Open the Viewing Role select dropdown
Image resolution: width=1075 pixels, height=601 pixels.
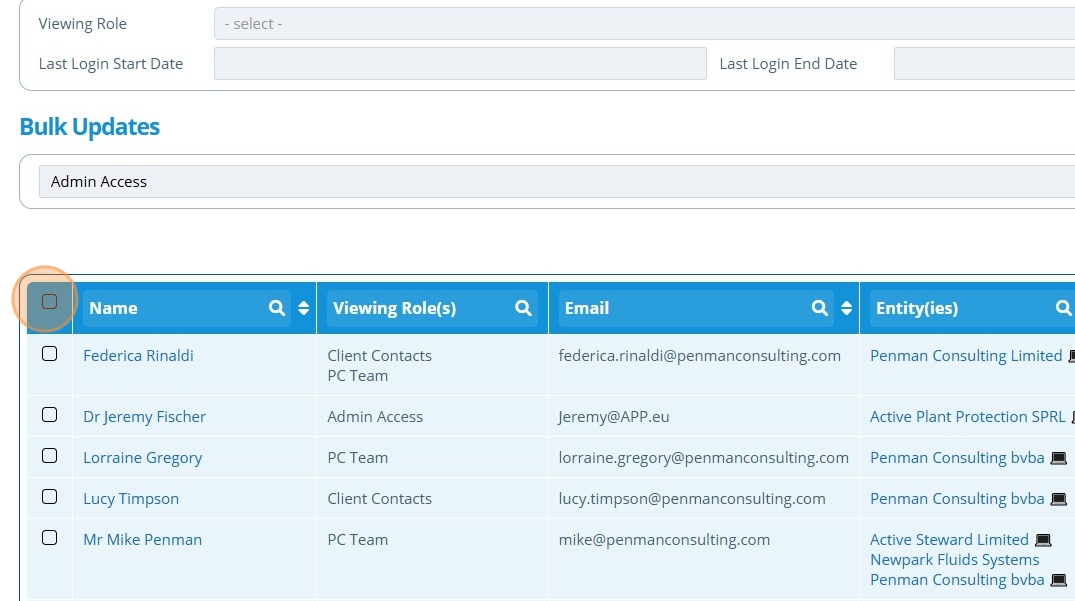click(x=644, y=23)
